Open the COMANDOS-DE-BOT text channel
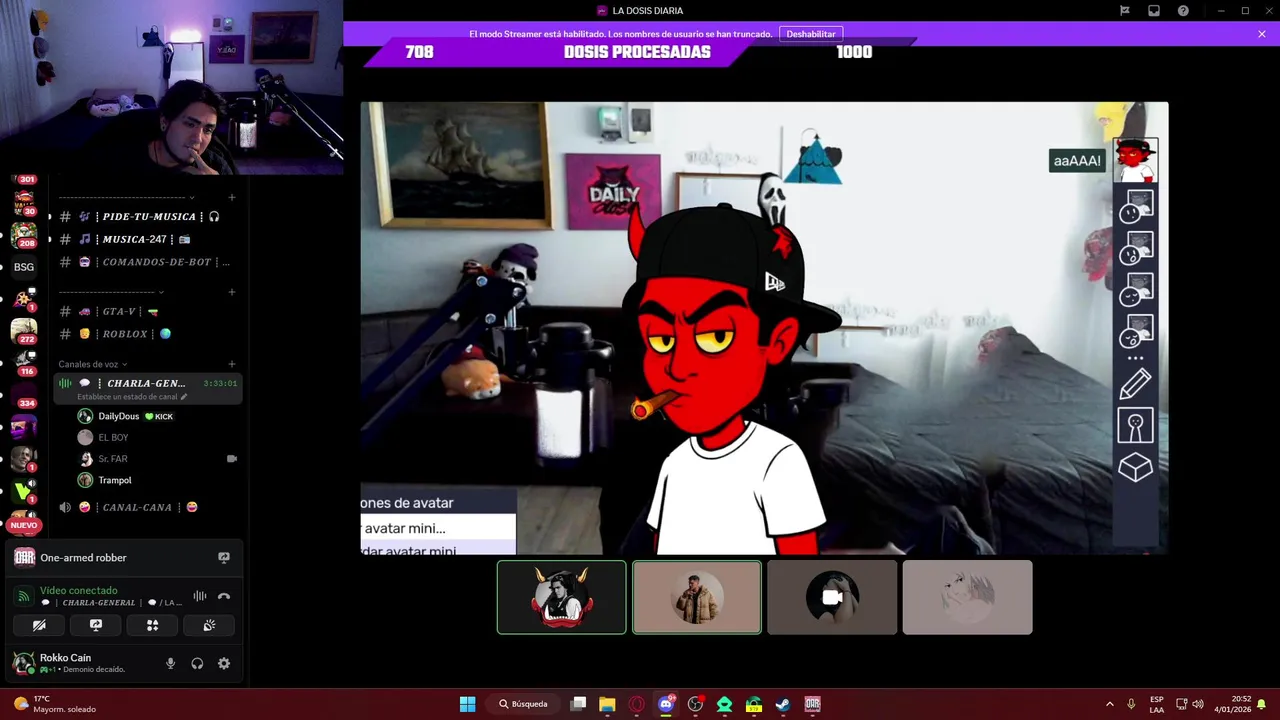The height and width of the screenshot is (720, 1280). point(146,262)
